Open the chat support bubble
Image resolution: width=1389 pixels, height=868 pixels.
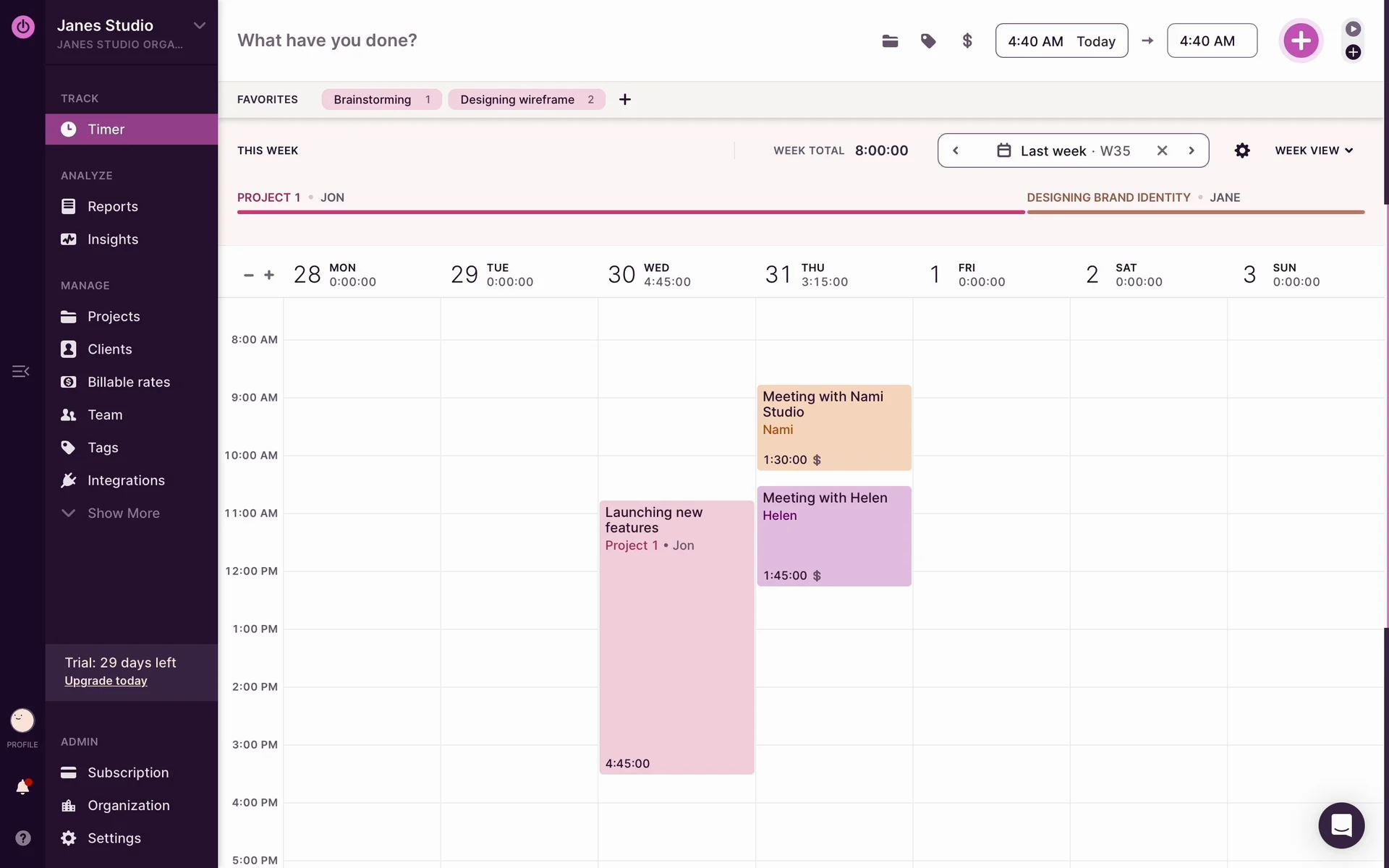1341,825
